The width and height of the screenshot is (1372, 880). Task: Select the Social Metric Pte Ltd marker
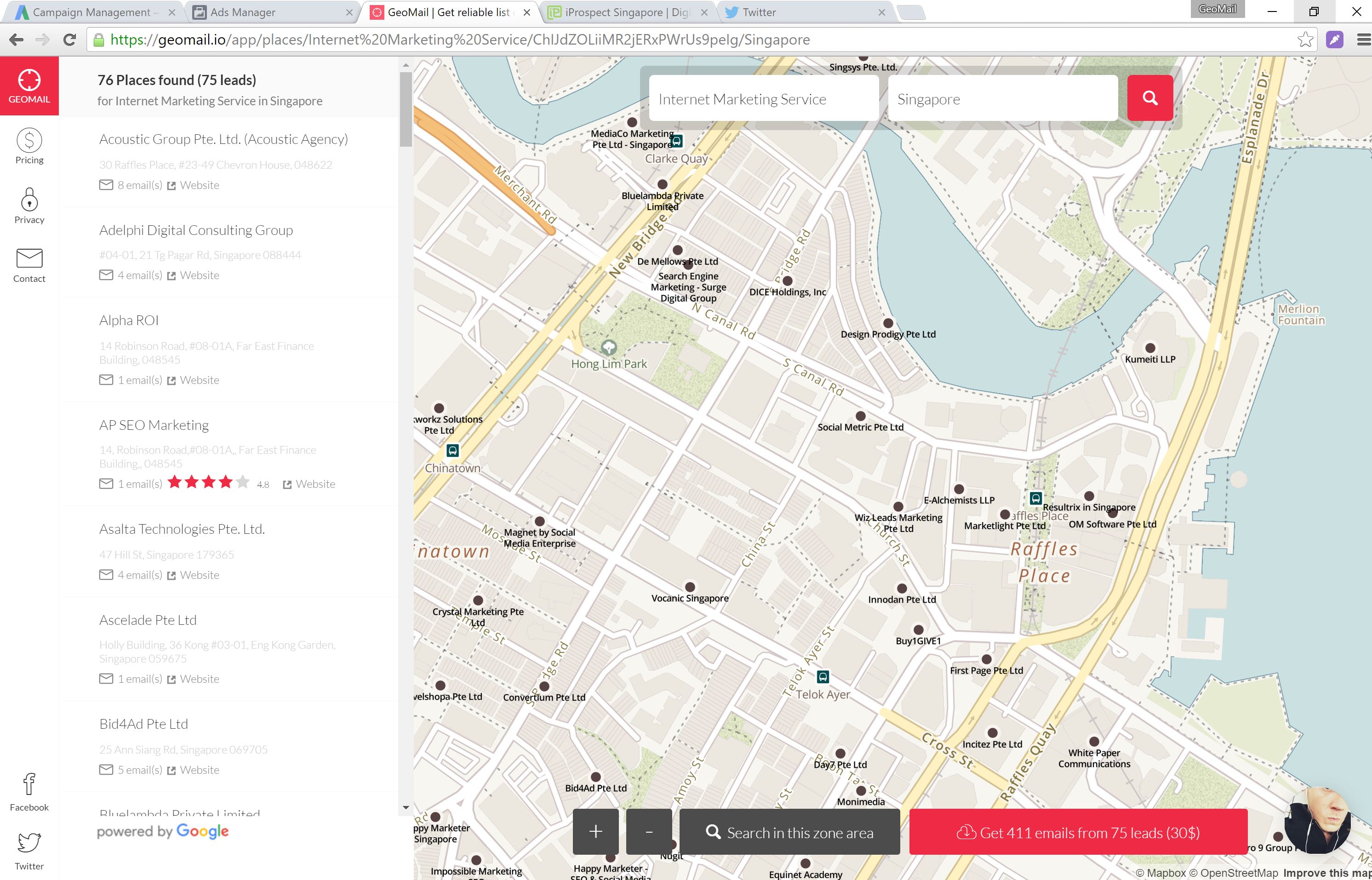tap(861, 416)
